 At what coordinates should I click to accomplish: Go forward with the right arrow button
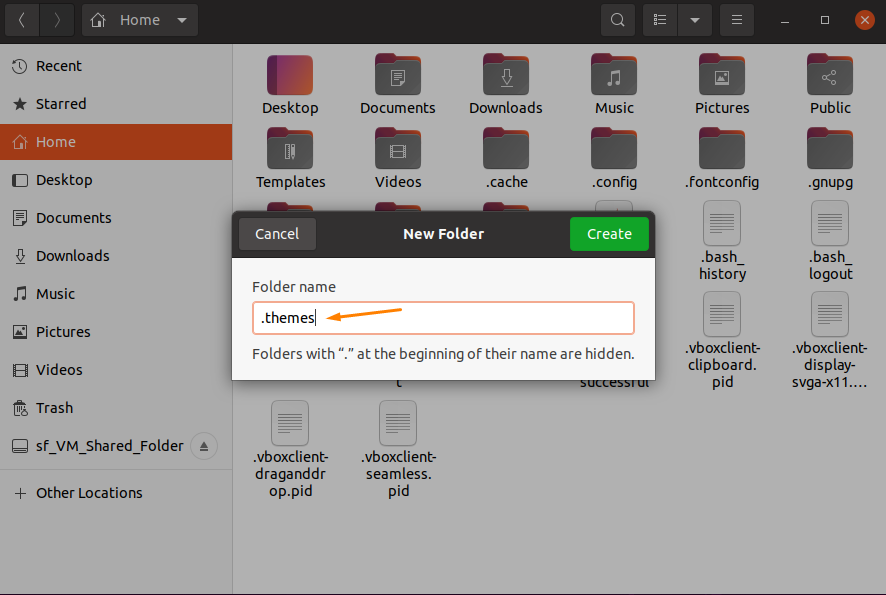point(57,20)
